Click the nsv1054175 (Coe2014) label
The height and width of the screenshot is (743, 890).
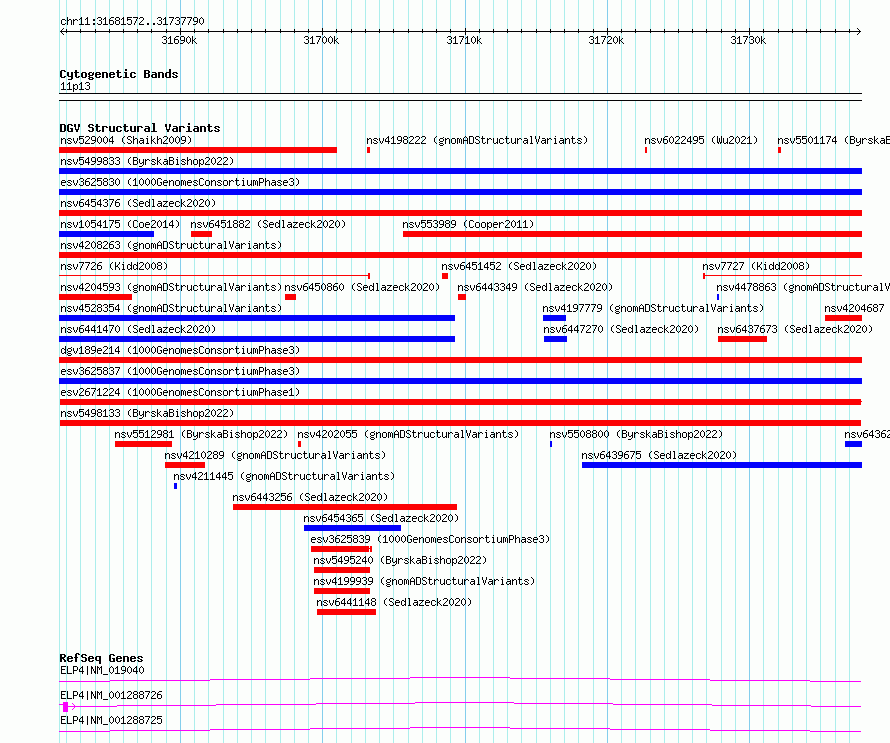click(120, 224)
